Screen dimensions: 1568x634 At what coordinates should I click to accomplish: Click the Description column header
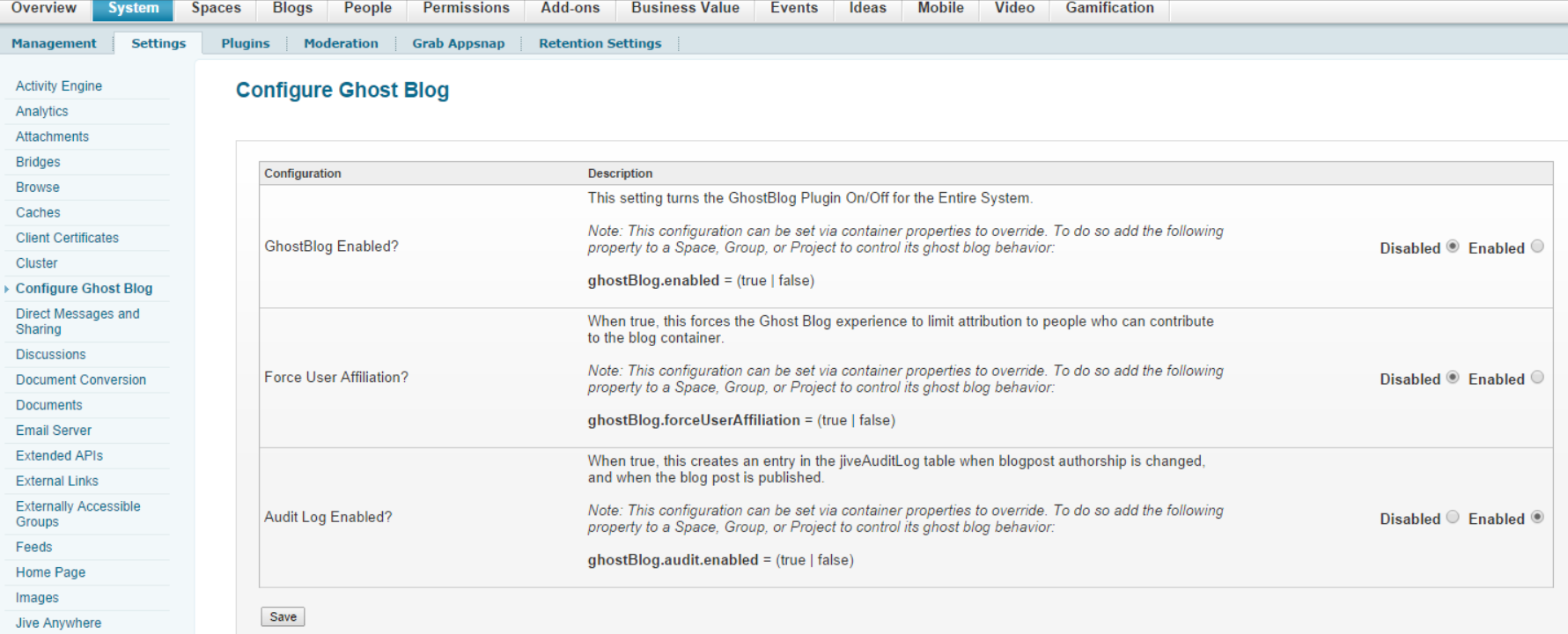[620, 173]
